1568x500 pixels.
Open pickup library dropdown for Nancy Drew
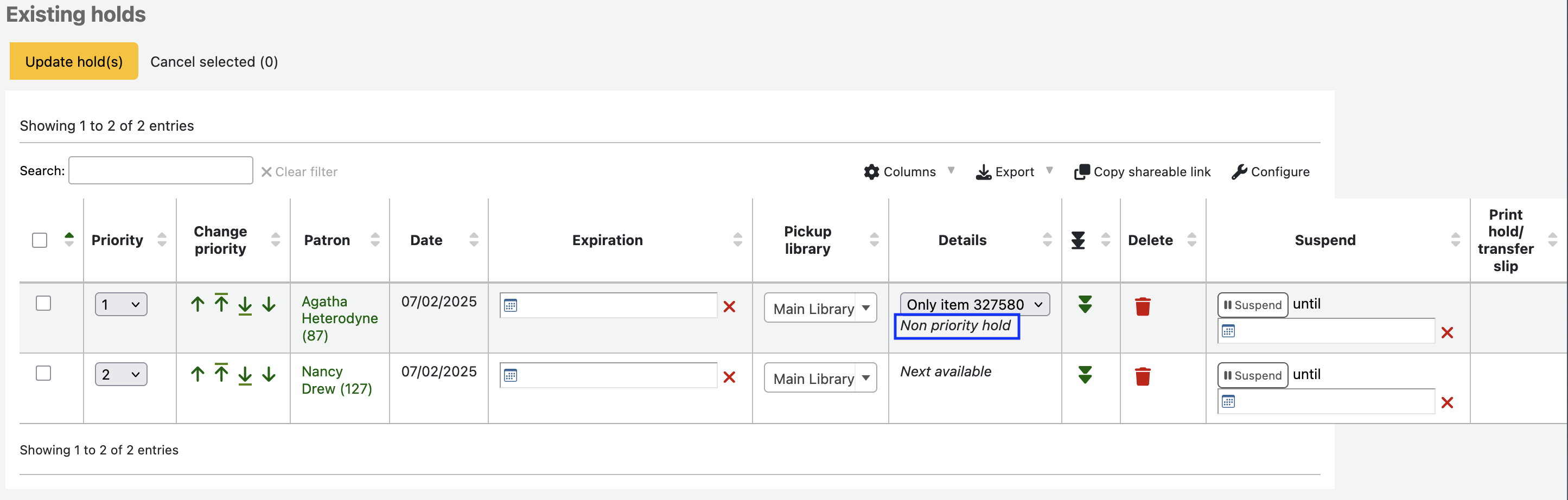819,379
